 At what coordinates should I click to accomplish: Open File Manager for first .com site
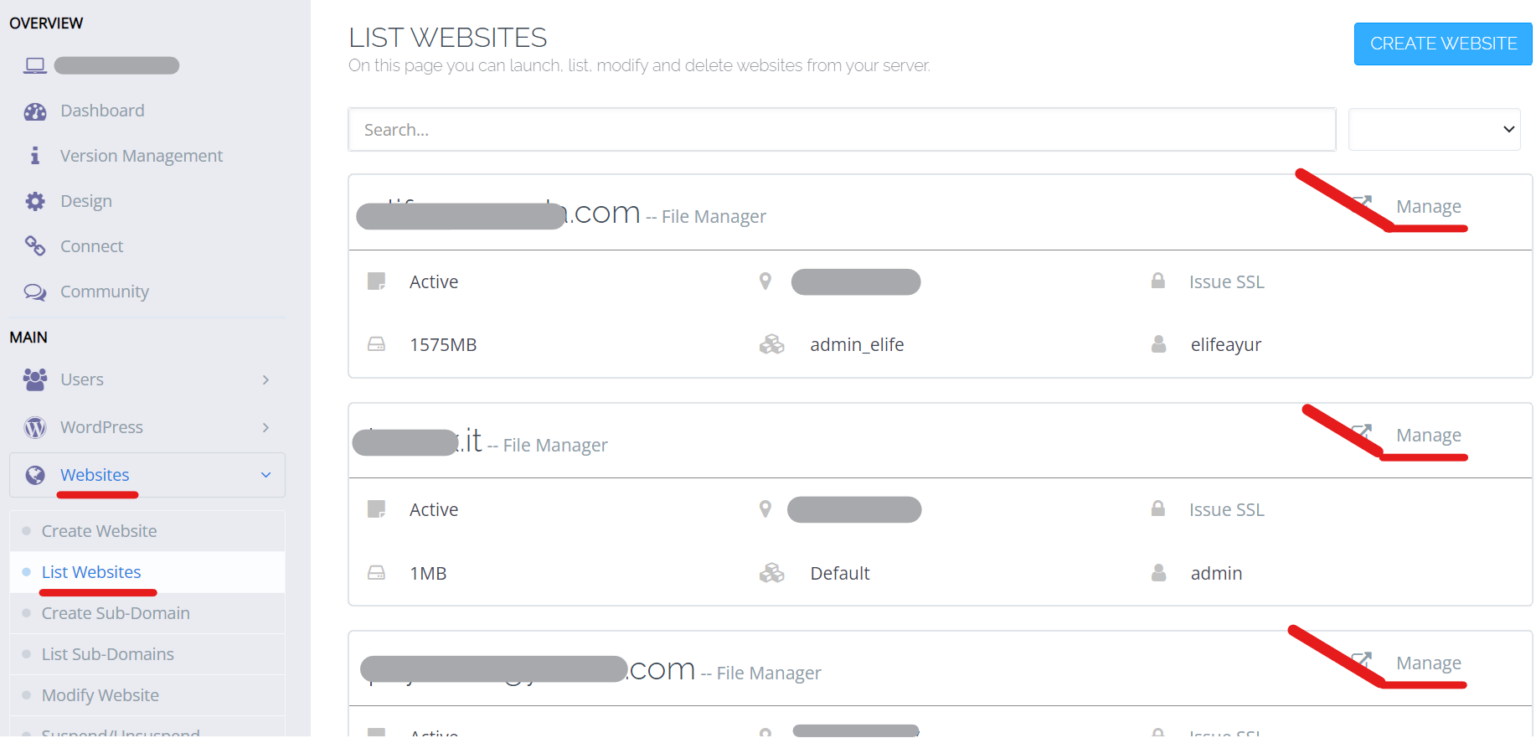(713, 216)
